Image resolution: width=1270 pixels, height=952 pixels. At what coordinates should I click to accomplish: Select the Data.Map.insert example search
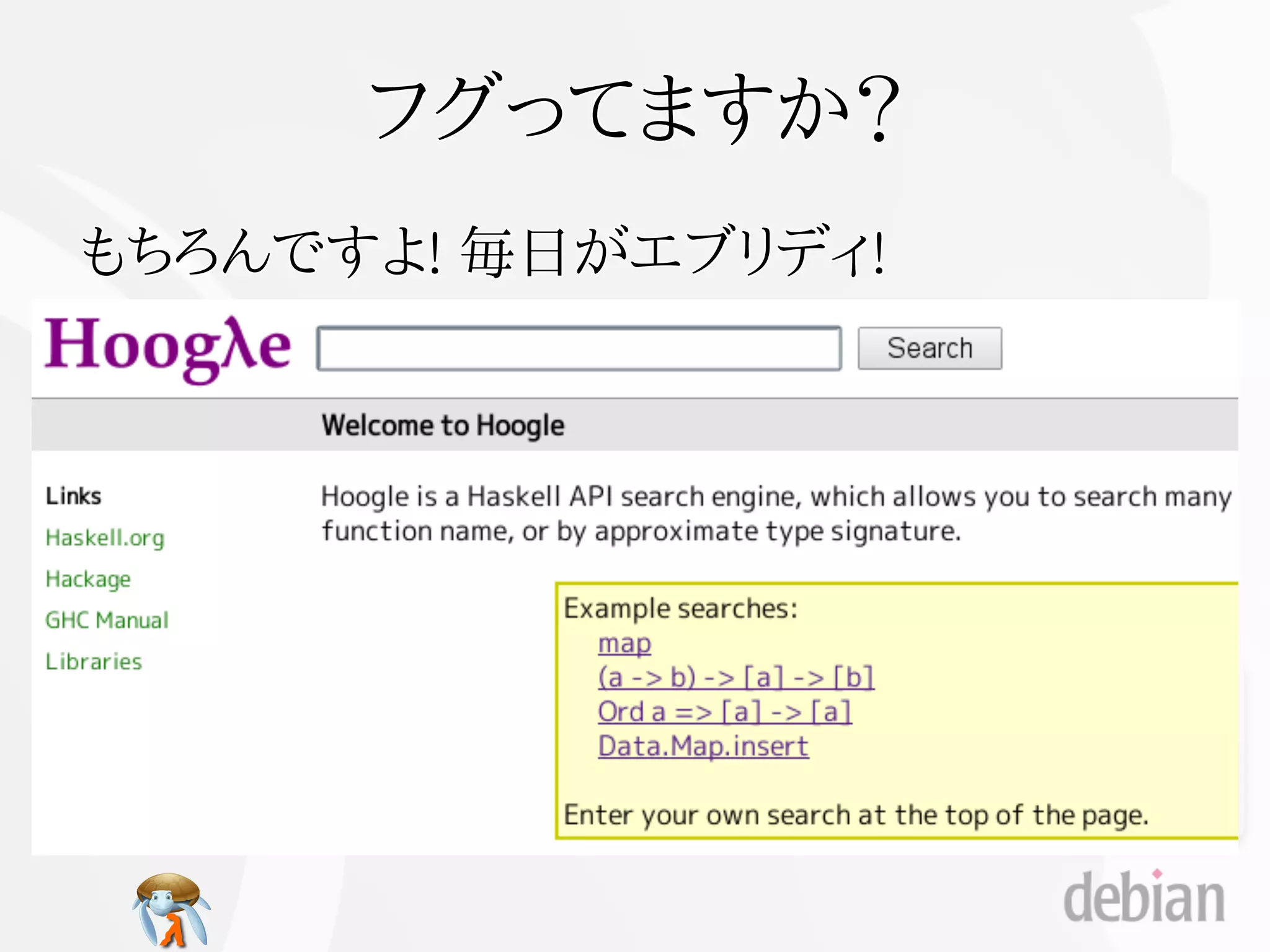pos(703,746)
